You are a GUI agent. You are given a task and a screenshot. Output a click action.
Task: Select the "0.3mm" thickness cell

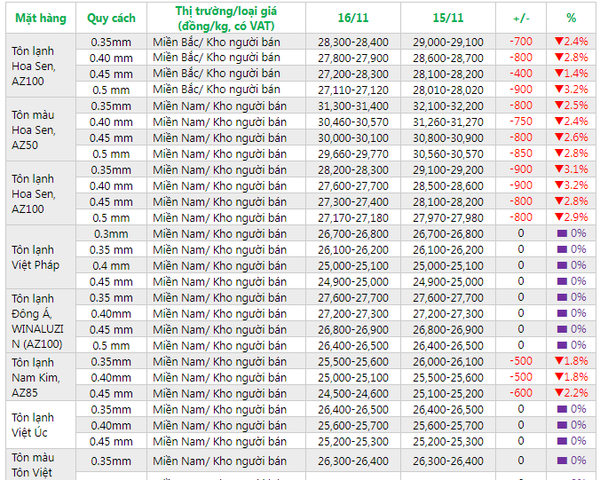click(x=111, y=234)
